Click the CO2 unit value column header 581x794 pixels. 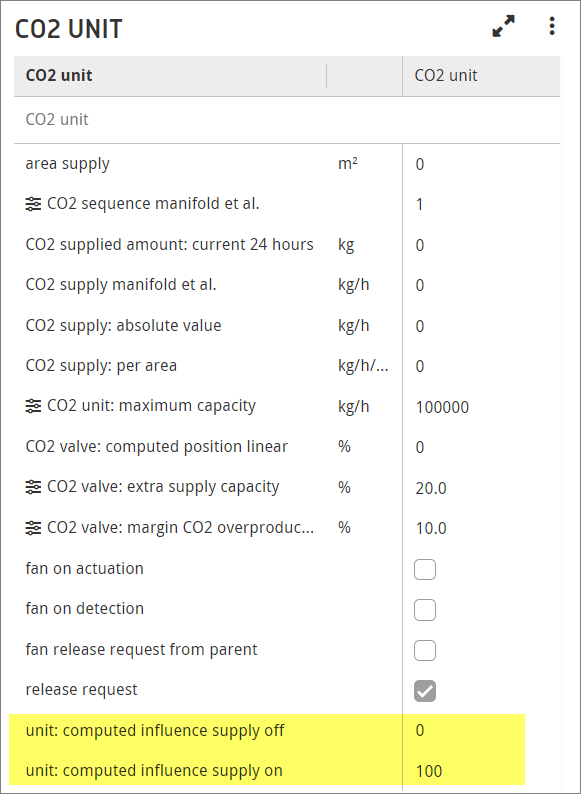[446, 75]
